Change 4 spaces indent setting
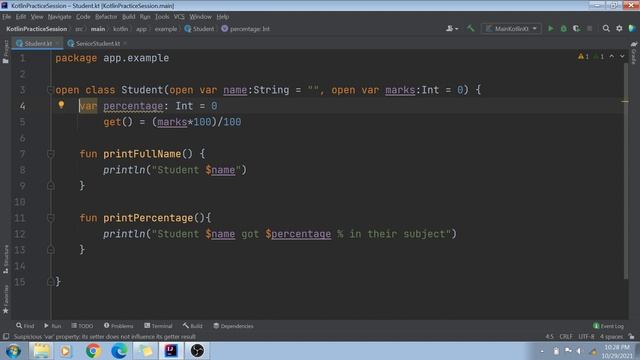The height and width of the screenshot is (360, 640). (x=611, y=337)
